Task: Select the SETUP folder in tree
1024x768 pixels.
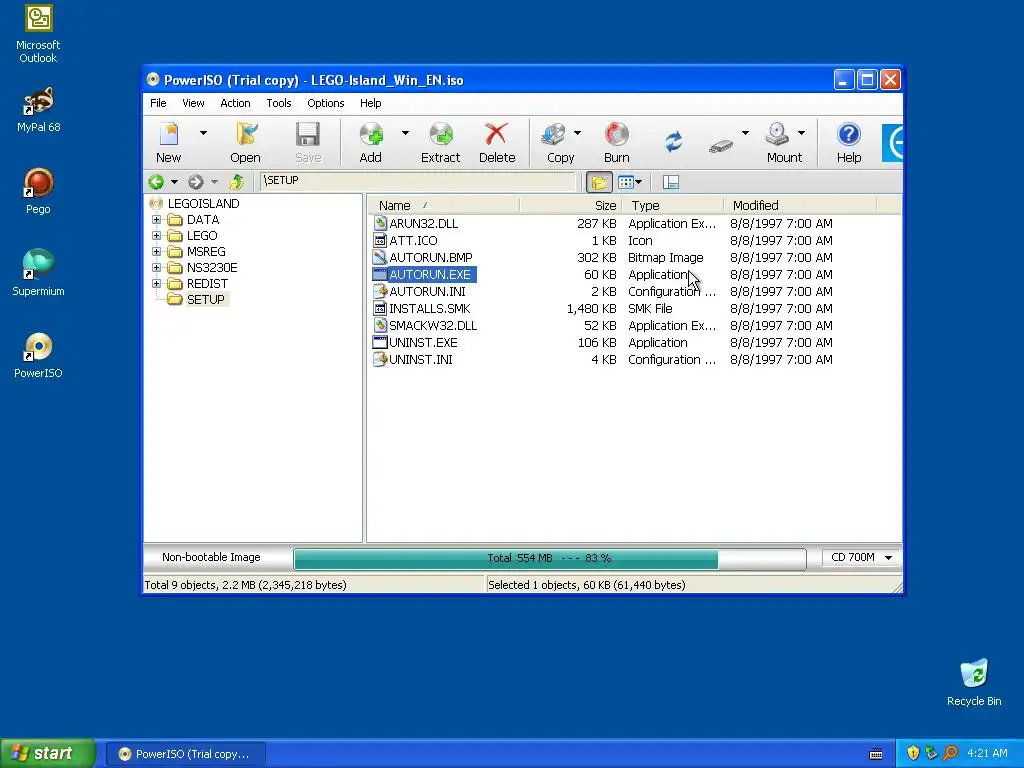Action: point(205,299)
